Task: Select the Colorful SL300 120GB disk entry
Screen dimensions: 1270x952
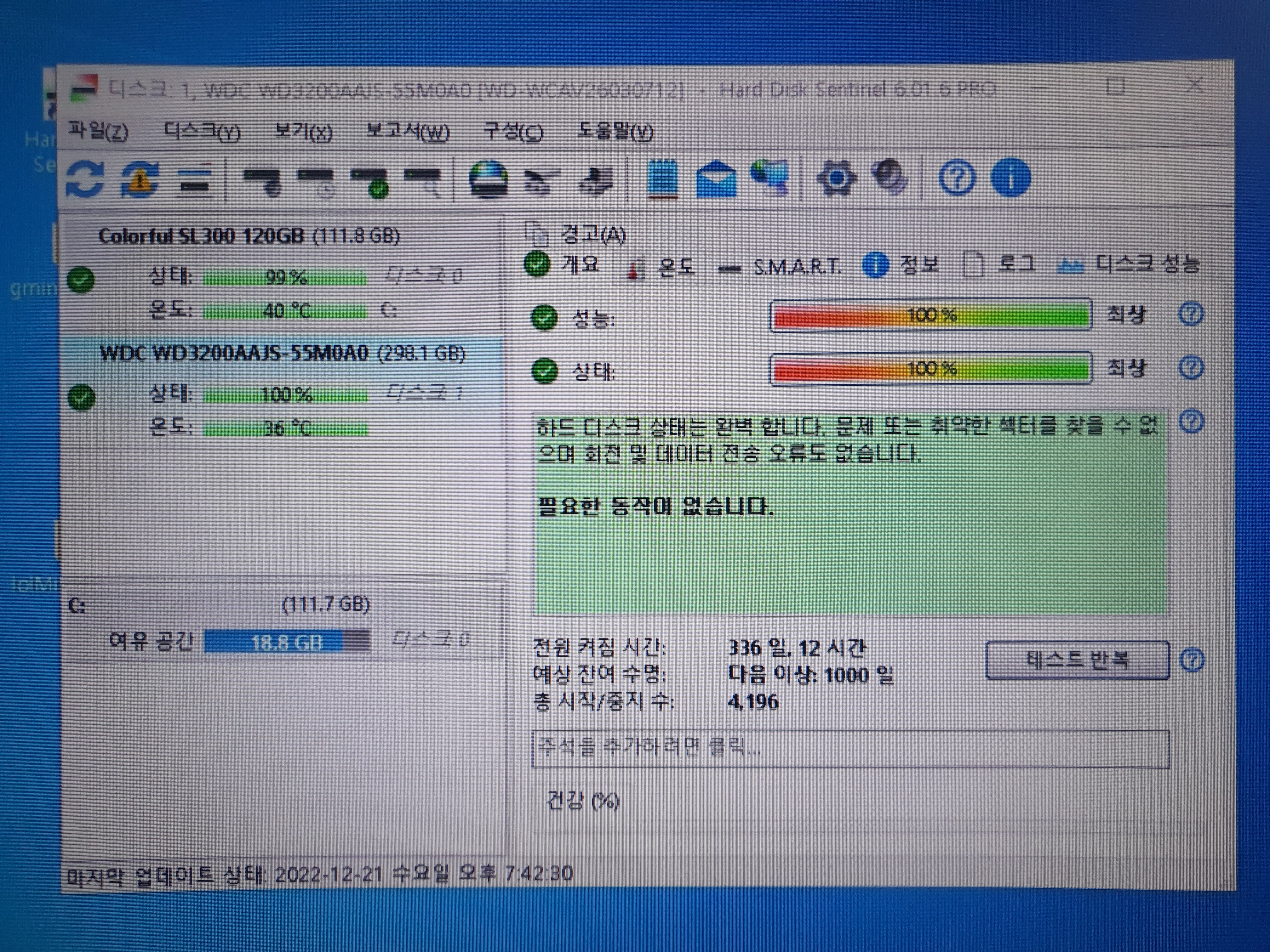Action: point(283,274)
